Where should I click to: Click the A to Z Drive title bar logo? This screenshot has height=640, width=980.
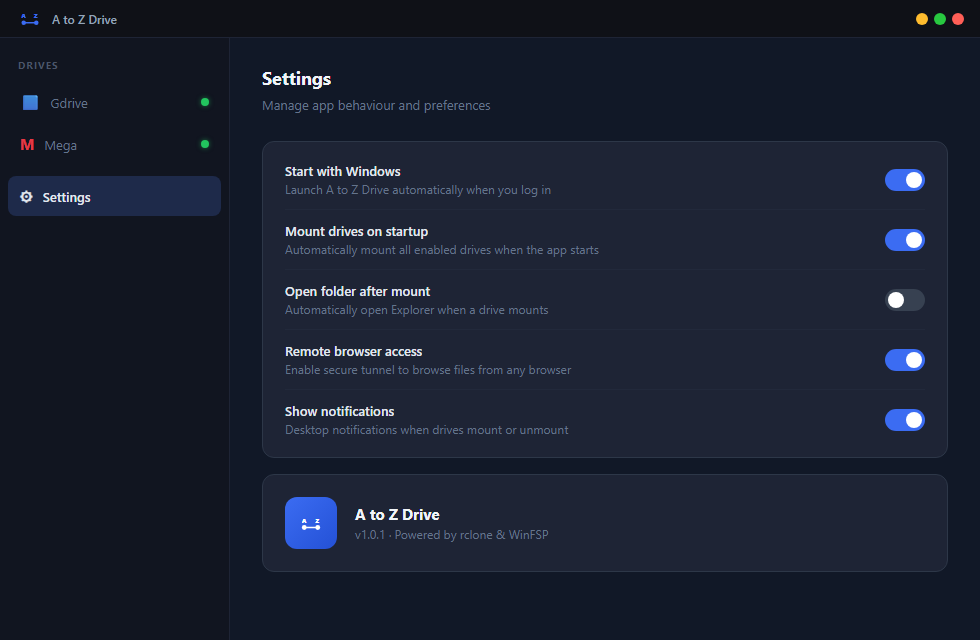(x=29, y=19)
